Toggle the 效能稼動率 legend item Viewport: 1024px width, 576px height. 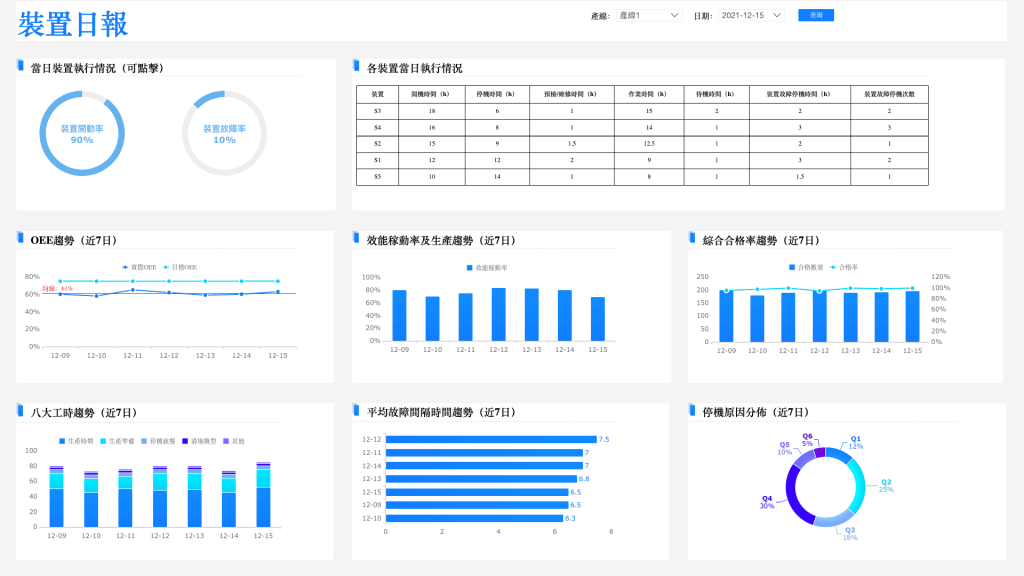tap(487, 268)
